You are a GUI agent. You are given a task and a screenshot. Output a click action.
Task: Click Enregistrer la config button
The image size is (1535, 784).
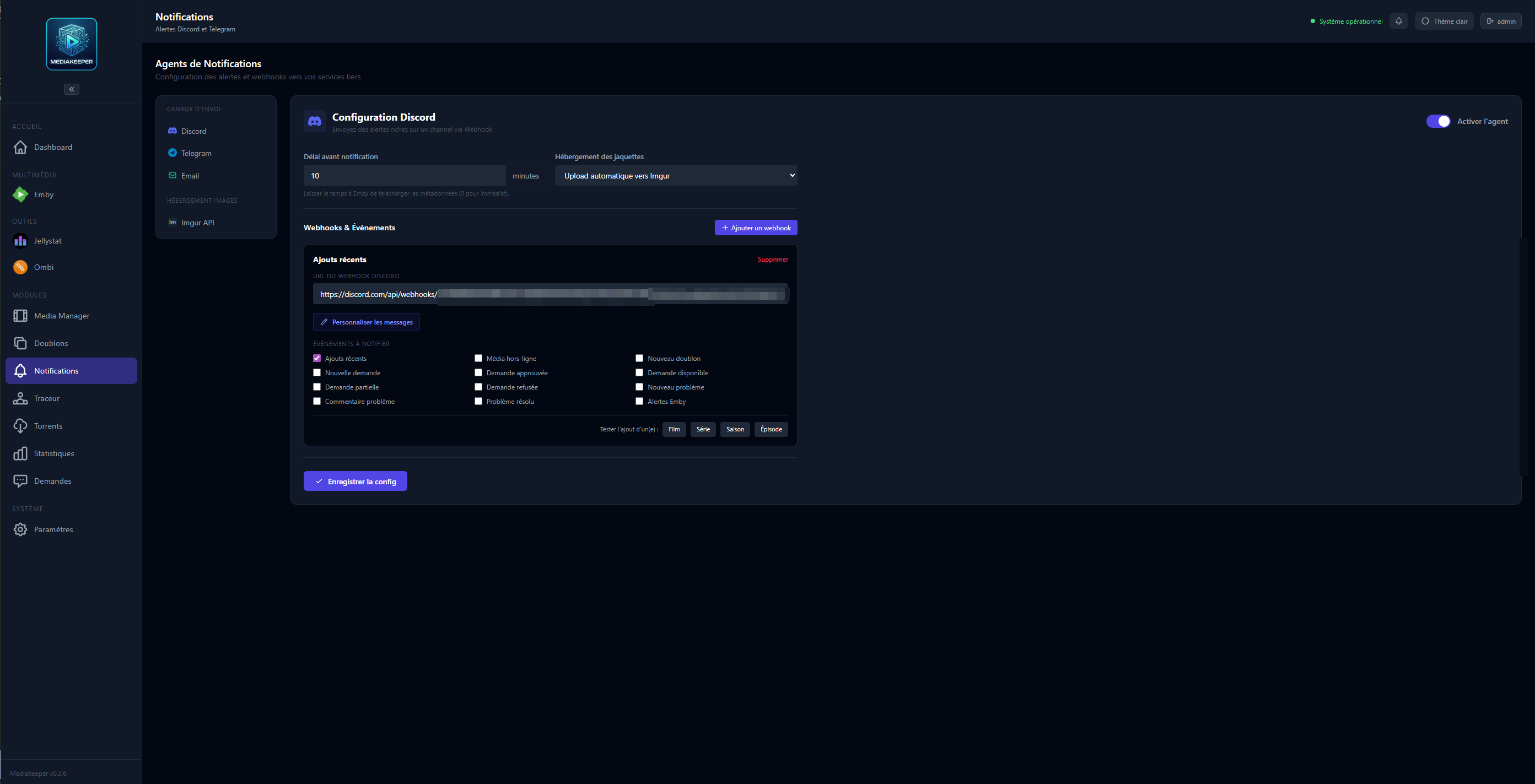(x=355, y=481)
